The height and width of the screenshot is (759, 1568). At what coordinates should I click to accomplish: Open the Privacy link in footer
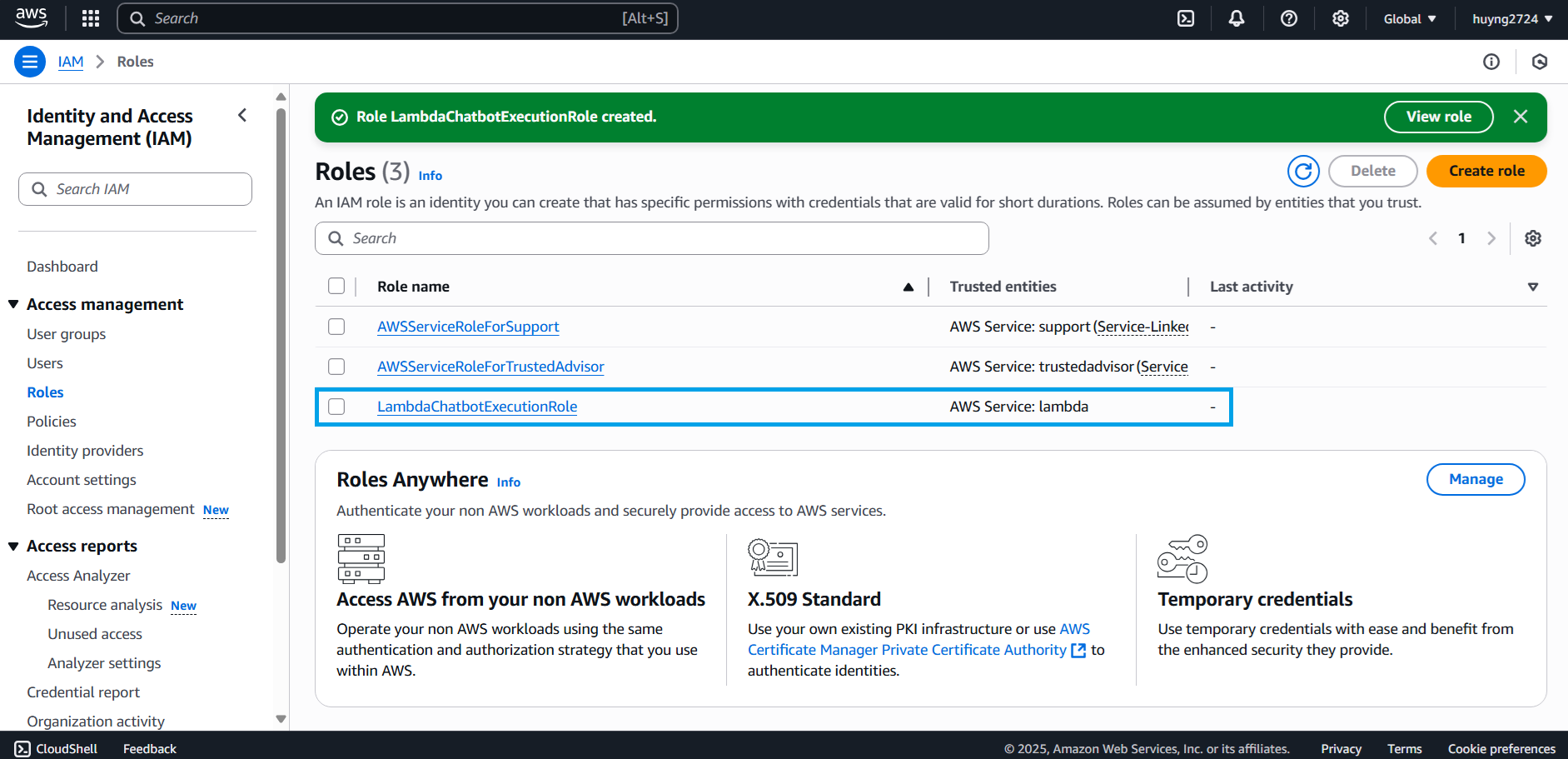point(1341,749)
